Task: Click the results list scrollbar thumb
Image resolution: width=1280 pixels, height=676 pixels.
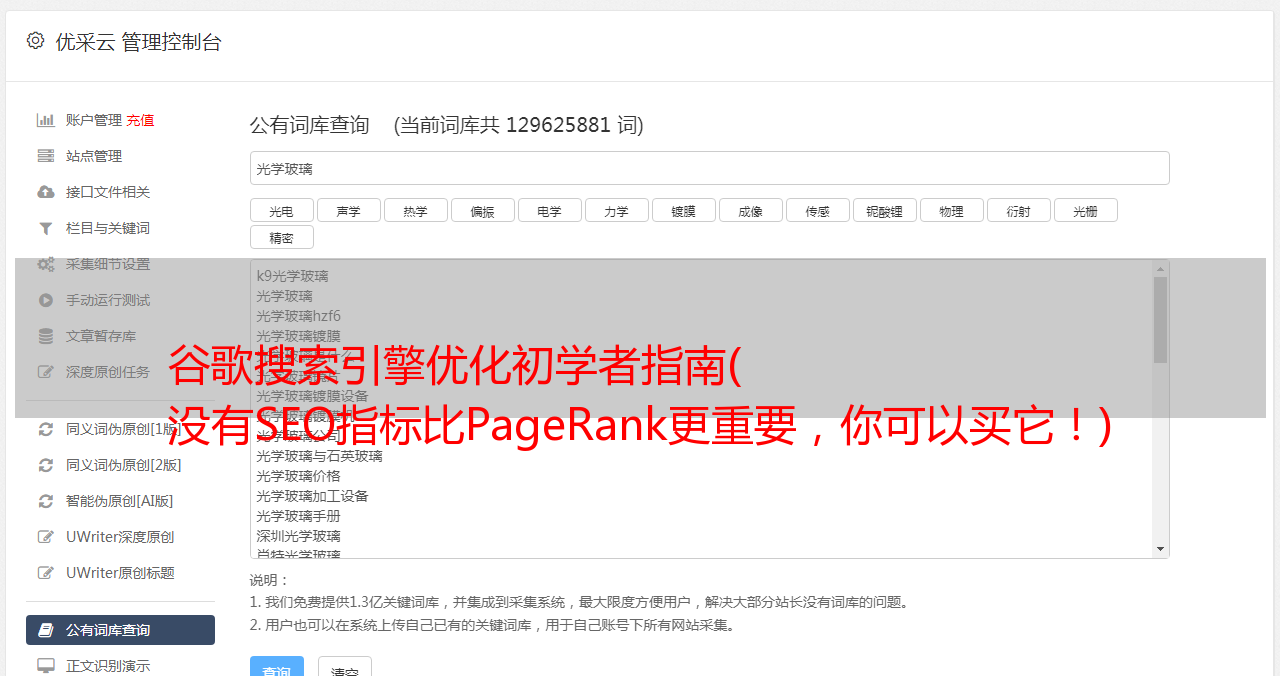Action: (x=1160, y=320)
